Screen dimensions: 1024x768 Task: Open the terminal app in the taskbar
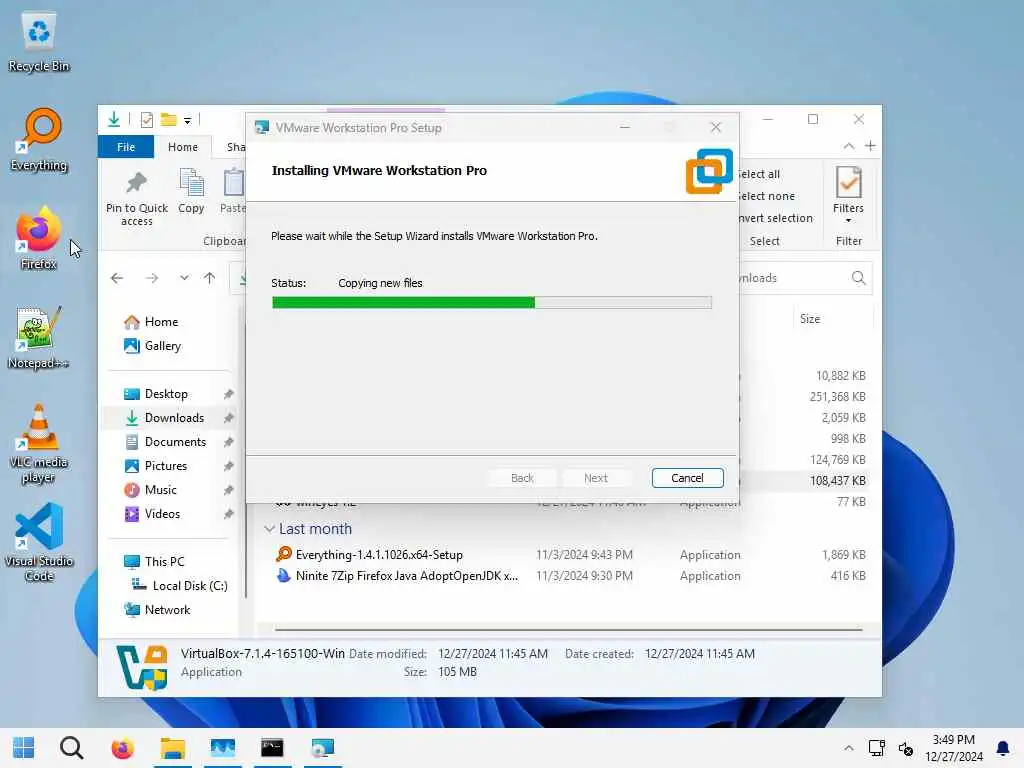(272, 748)
